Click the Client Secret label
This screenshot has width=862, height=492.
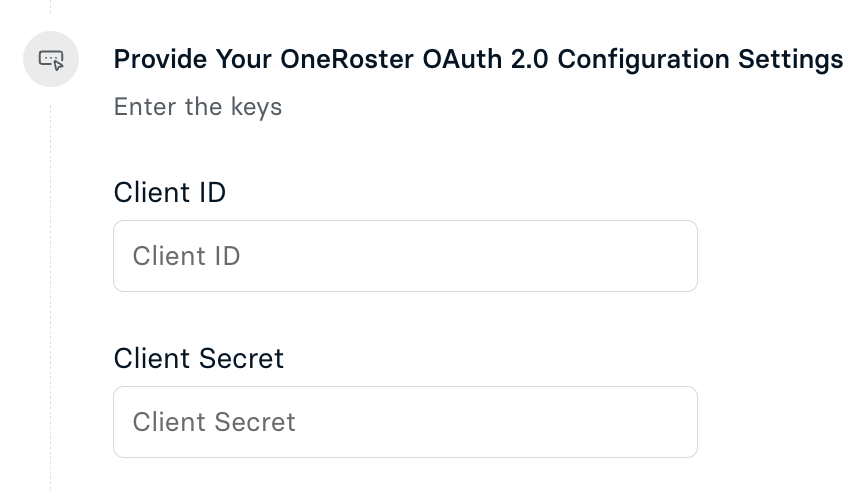198,358
